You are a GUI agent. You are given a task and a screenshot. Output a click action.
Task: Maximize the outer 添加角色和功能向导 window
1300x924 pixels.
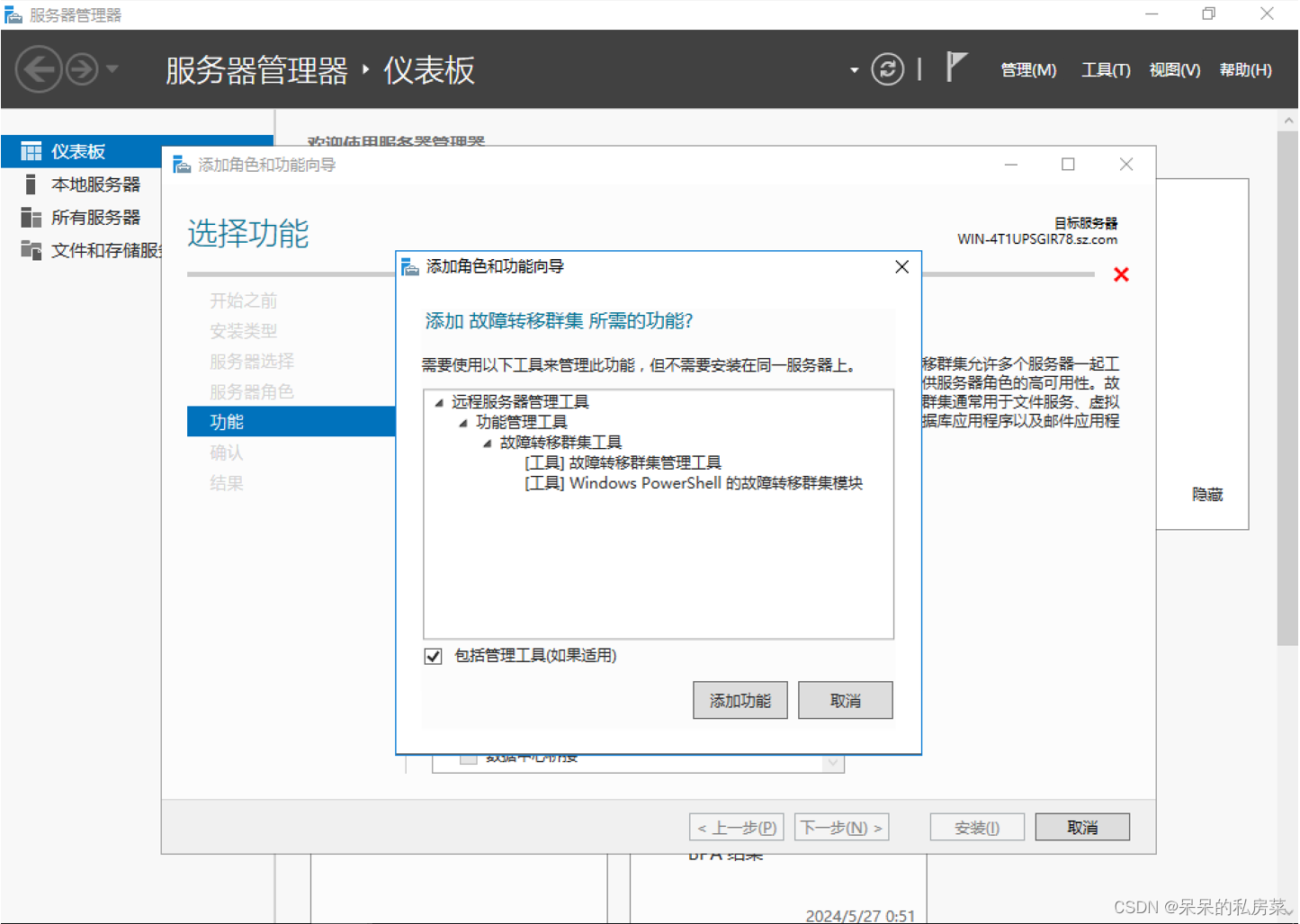(x=1068, y=164)
